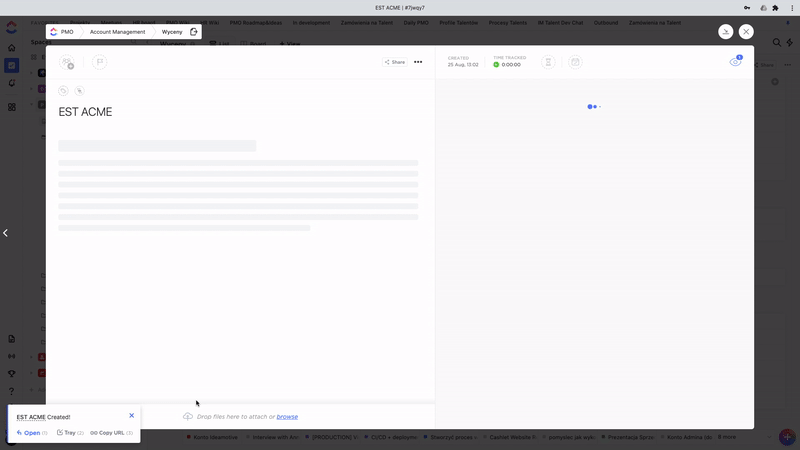Open the browser three-dot menu
Viewport: 800px width, 450px height.
[x=792, y=8]
